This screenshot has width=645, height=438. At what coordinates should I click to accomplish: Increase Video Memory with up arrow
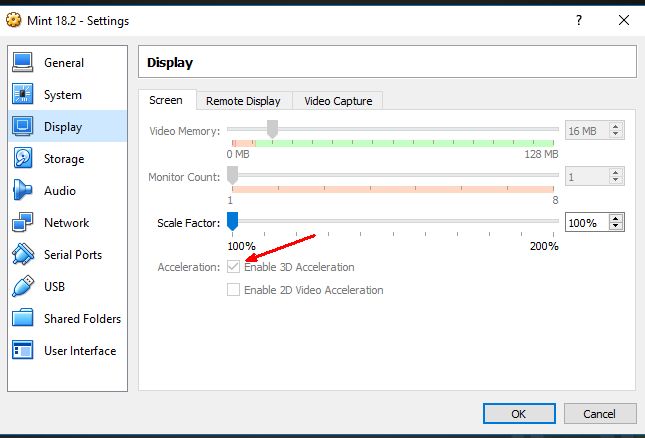pyautogui.click(x=615, y=127)
